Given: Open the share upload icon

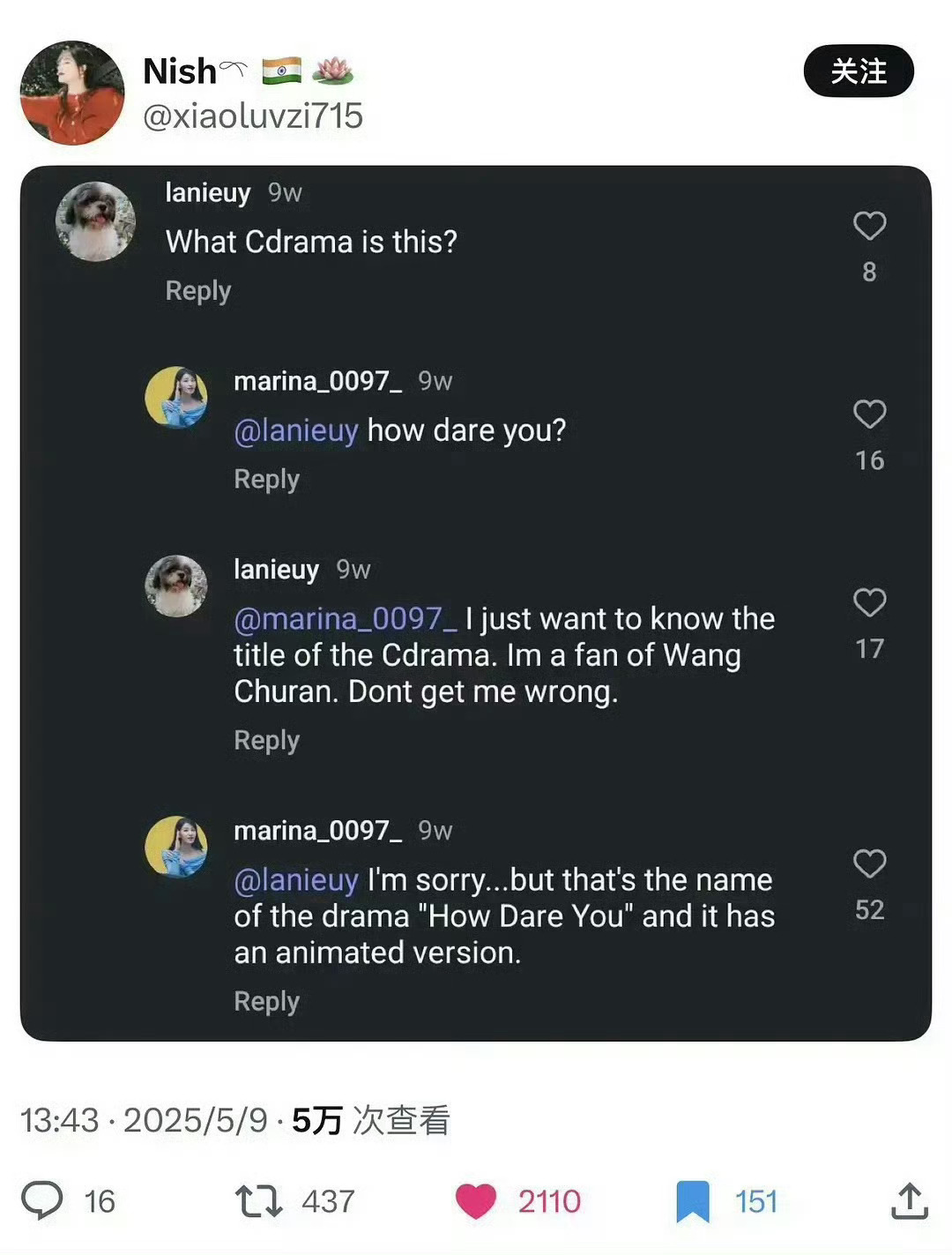Looking at the screenshot, I should (910, 1201).
